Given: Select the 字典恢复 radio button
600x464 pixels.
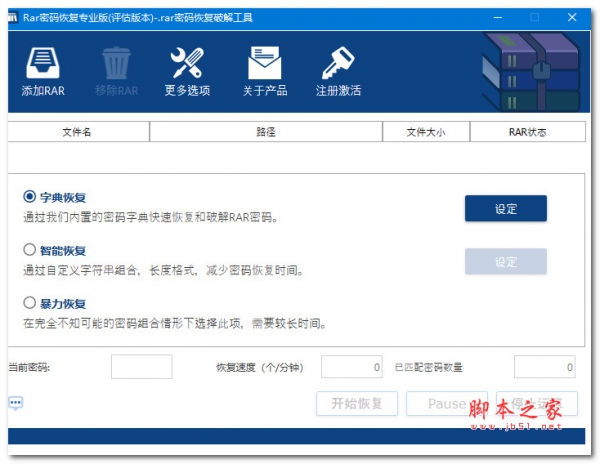Looking at the screenshot, I should coord(29,197).
